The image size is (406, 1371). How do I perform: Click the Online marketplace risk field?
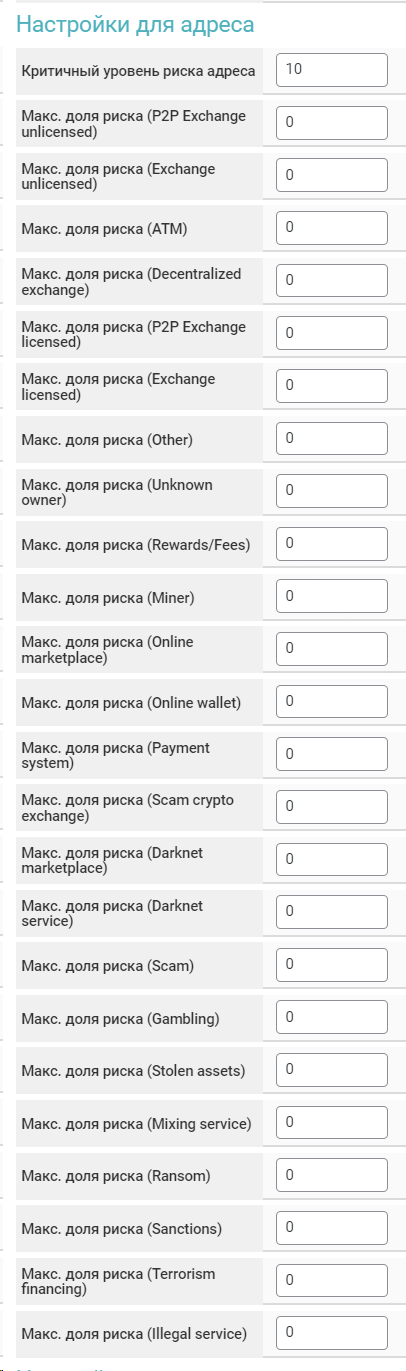pyautogui.click(x=331, y=649)
